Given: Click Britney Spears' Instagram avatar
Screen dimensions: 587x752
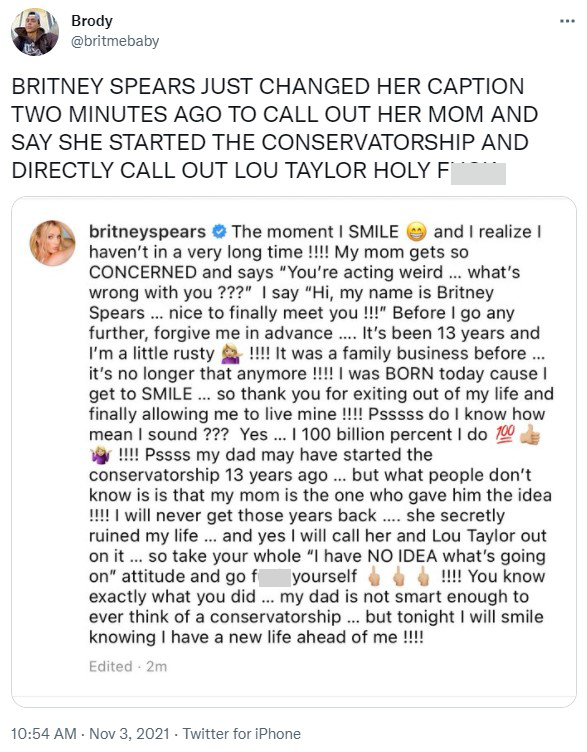Looking at the screenshot, I should (x=52, y=243).
